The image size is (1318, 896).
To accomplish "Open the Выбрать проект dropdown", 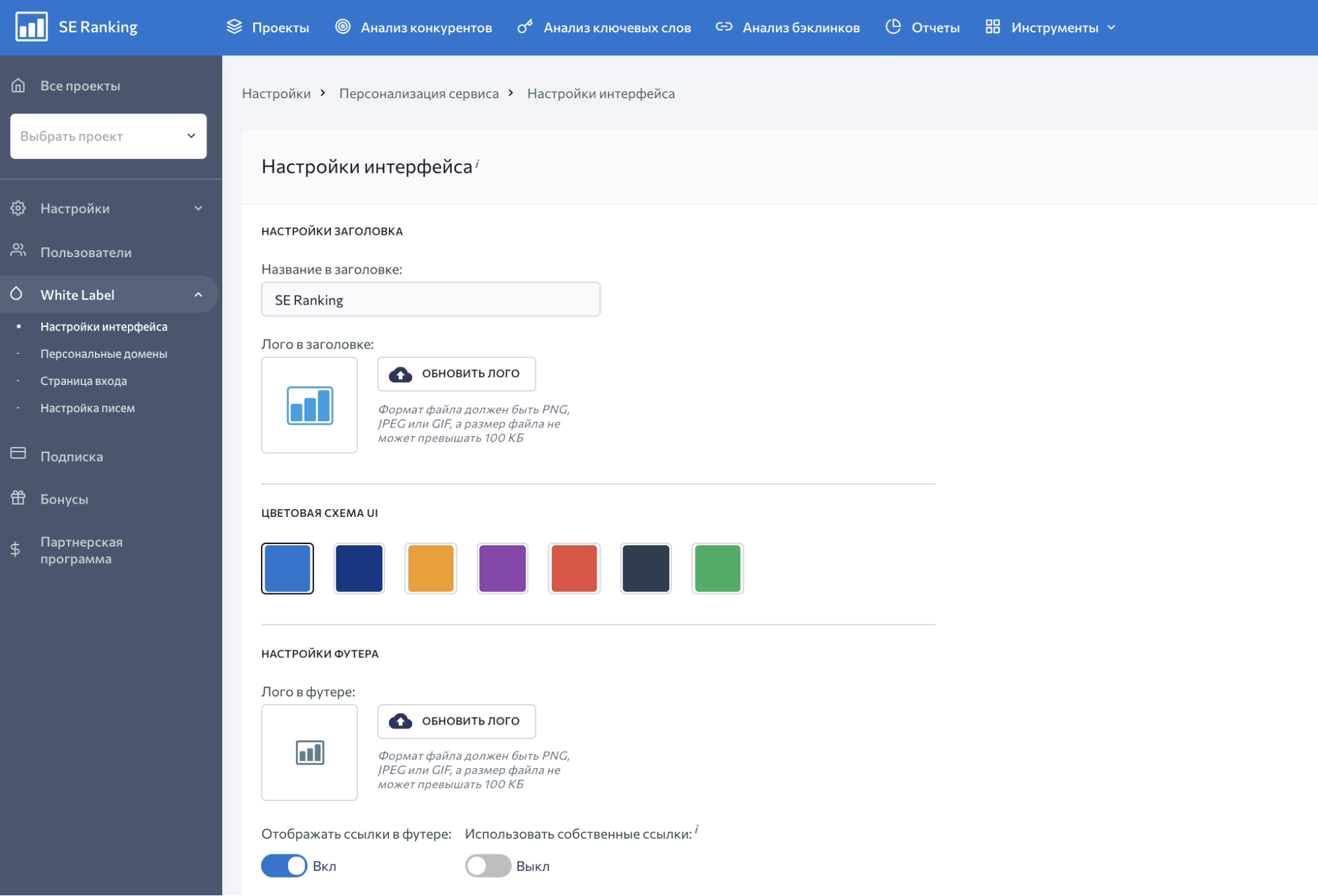I will (x=108, y=136).
